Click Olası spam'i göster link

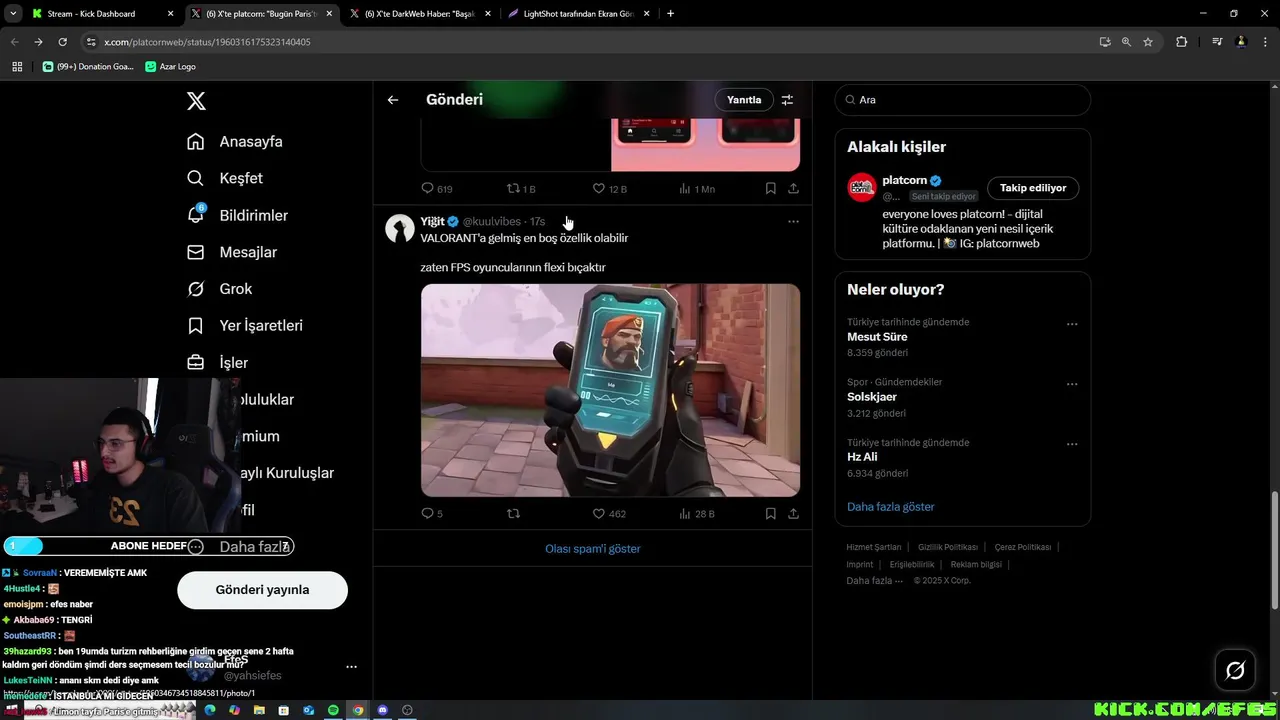593,549
